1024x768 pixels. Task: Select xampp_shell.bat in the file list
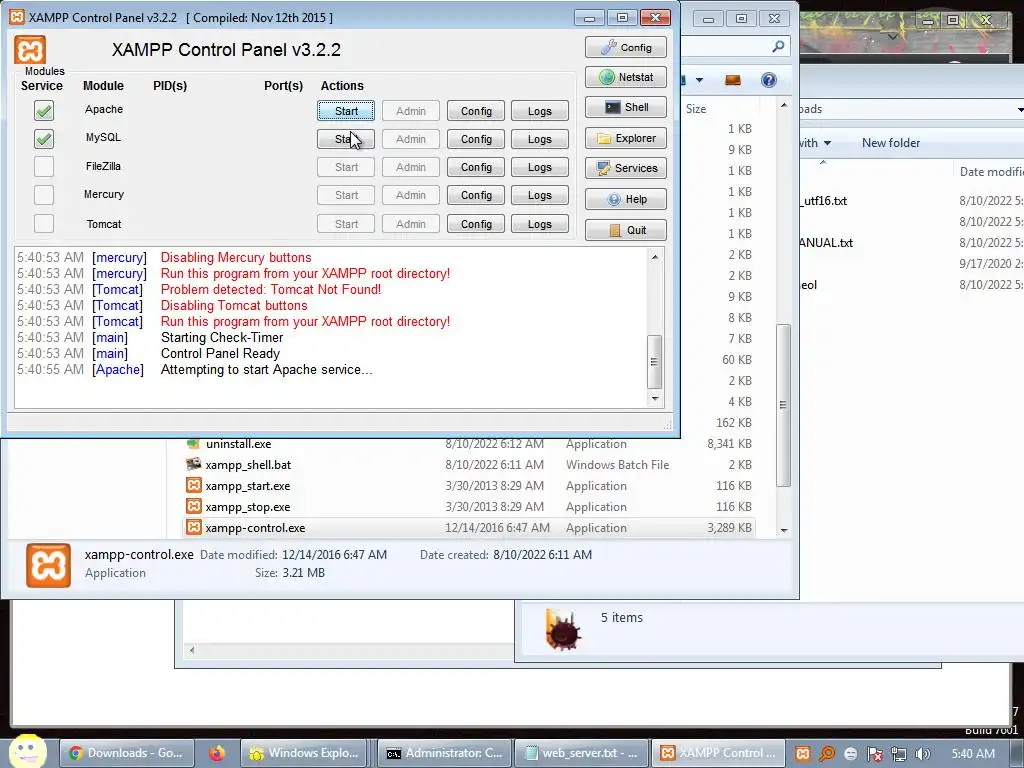pyautogui.click(x=248, y=465)
